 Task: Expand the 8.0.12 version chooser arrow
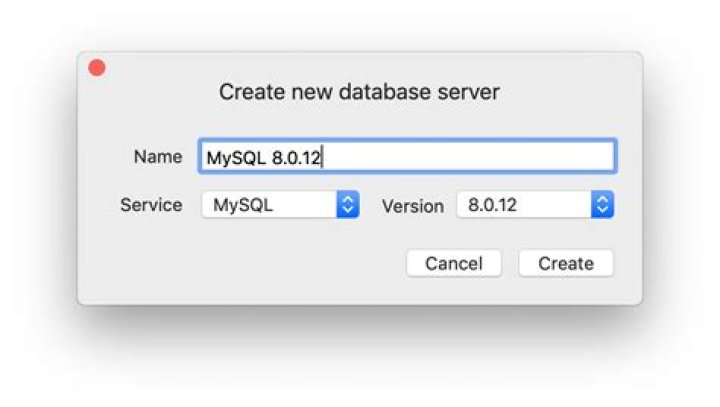601,205
